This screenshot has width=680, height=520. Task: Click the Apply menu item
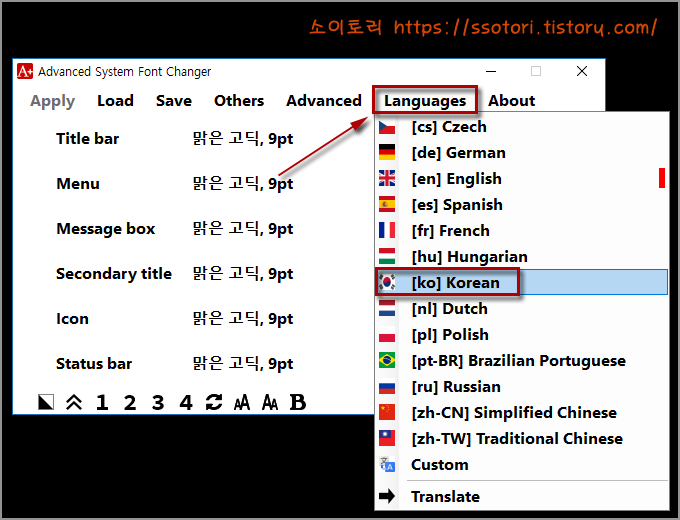click(52, 101)
